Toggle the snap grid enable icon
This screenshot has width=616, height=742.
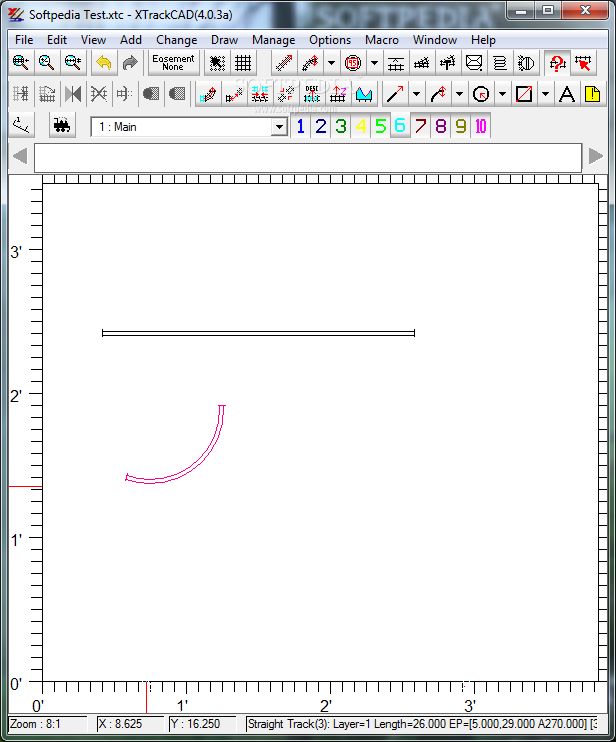click(x=217, y=62)
